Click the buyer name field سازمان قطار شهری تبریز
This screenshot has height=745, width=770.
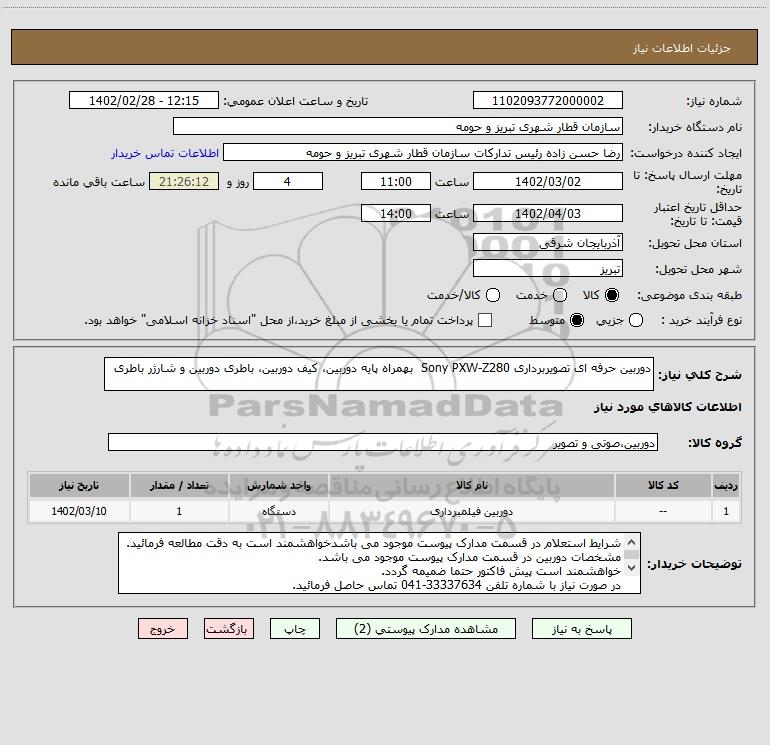tap(398, 126)
